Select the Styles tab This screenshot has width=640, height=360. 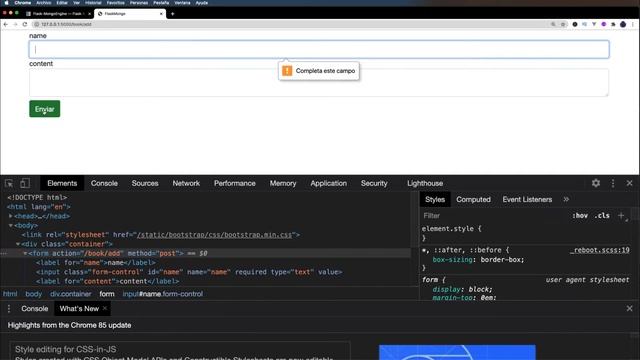435,200
